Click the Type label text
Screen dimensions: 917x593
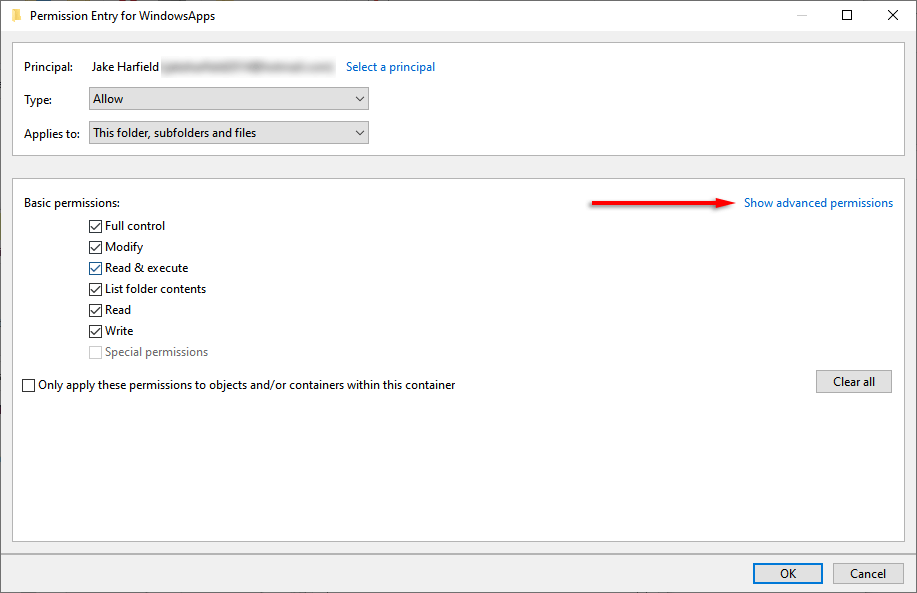click(x=38, y=100)
